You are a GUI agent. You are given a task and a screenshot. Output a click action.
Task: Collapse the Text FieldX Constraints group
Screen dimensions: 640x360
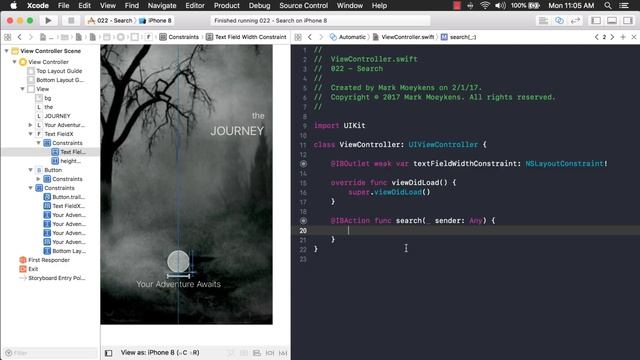(39, 143)
